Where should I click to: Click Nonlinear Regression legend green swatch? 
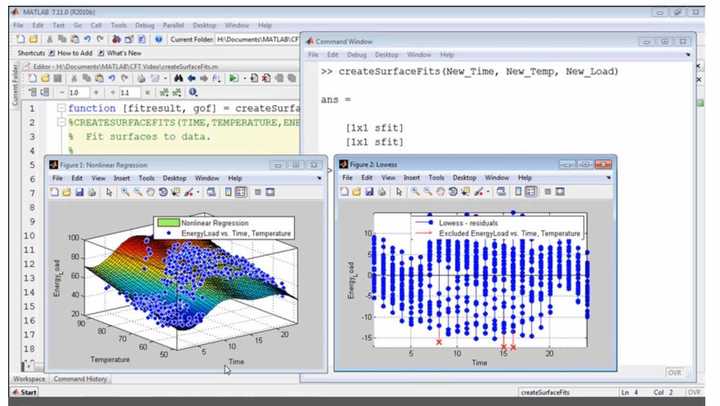coord(168,223)
